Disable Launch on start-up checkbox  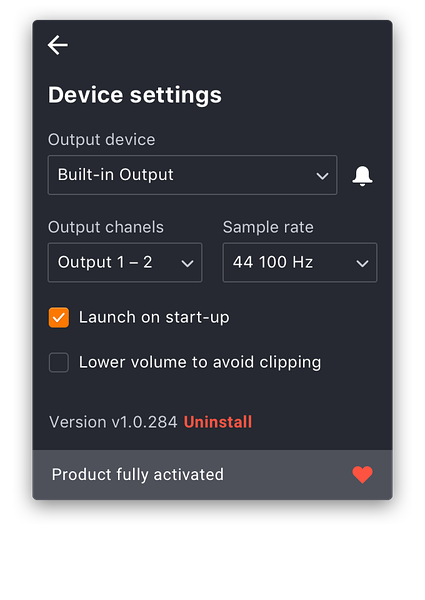(59, 318)
